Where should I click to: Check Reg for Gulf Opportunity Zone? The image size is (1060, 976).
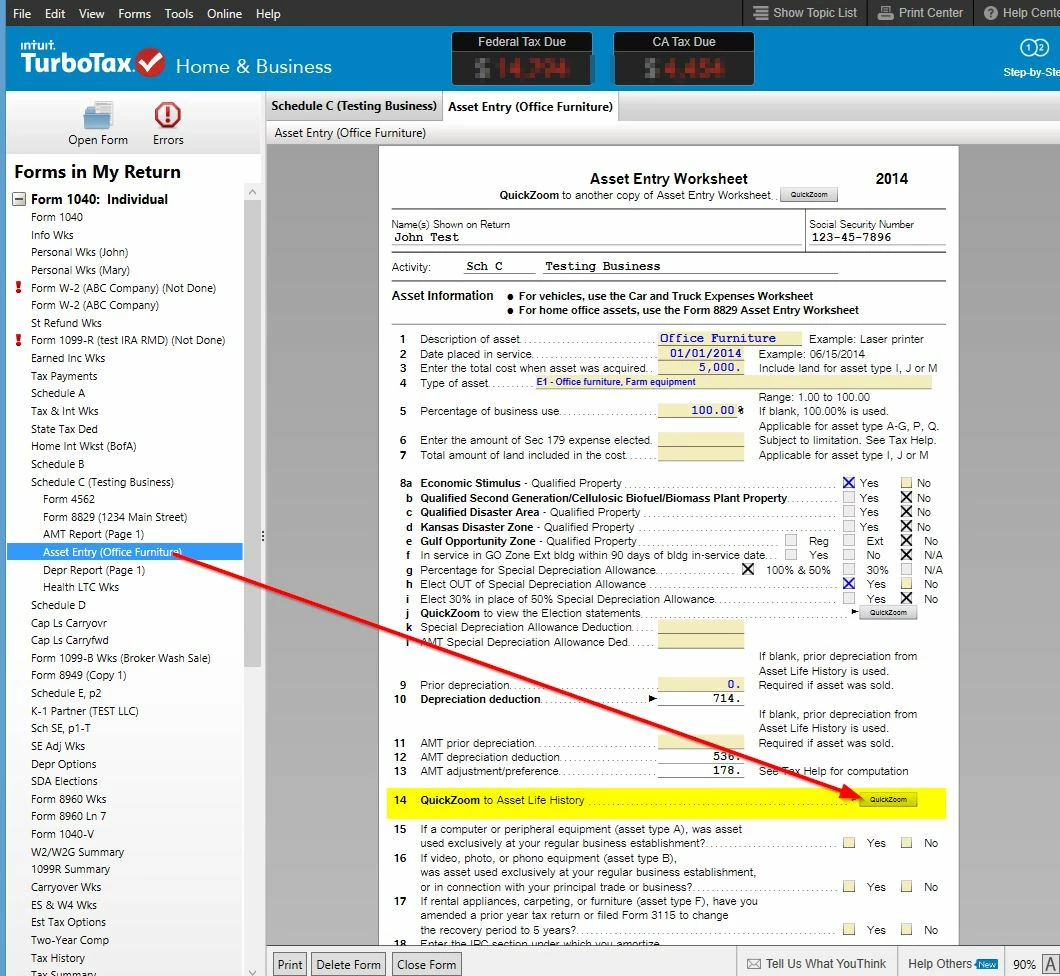[791, 541]
